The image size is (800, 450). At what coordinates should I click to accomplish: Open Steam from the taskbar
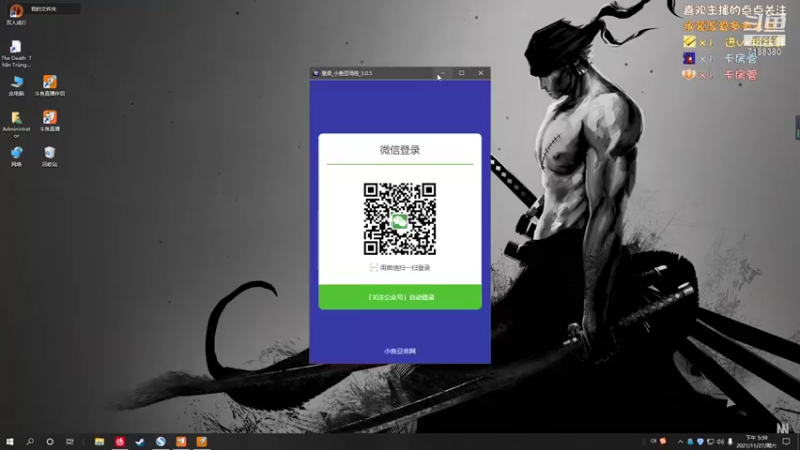140,441
